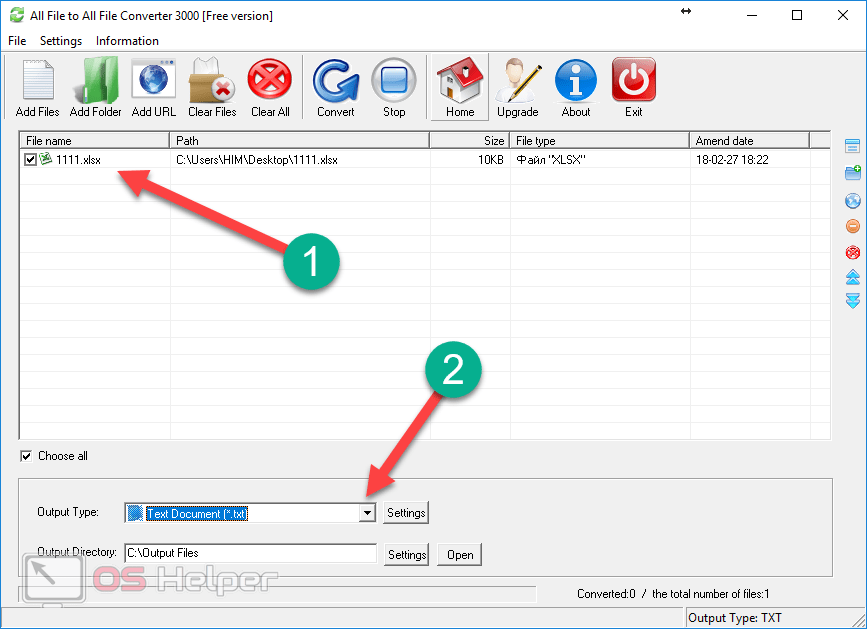Click the Stop toolbar icon

[394, 81]
